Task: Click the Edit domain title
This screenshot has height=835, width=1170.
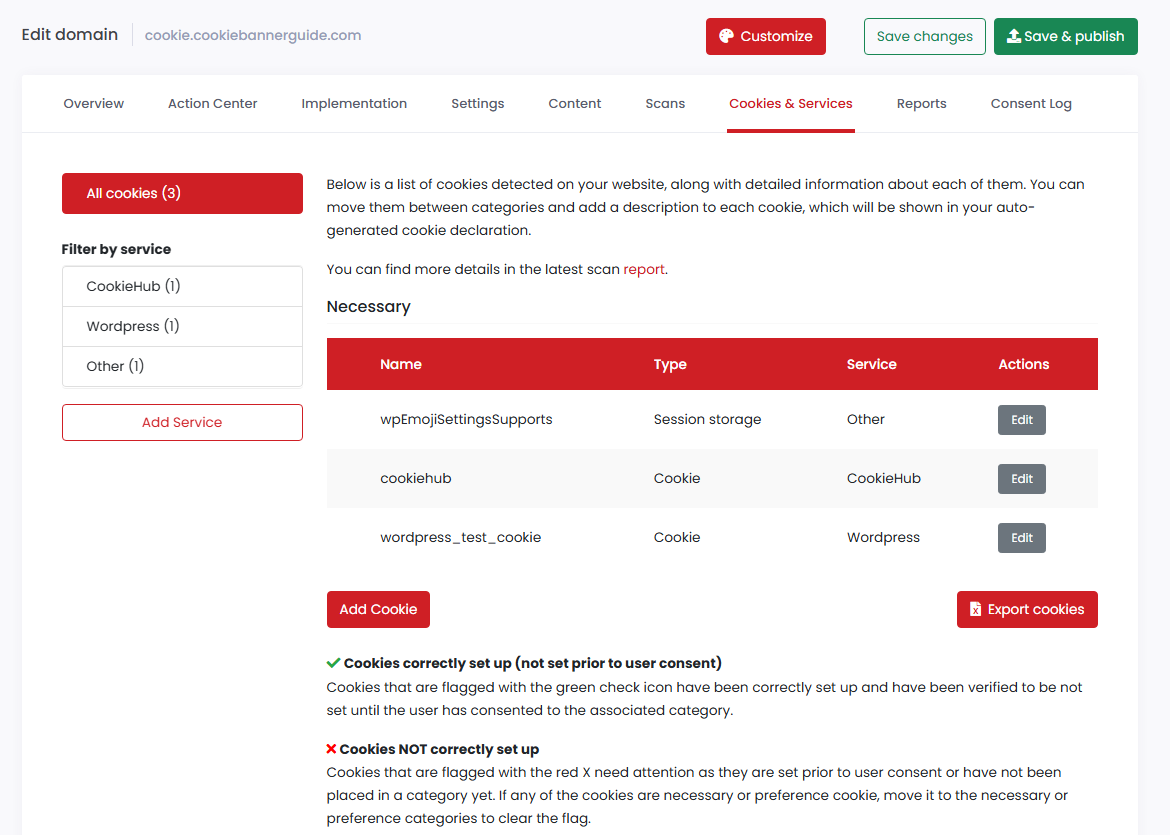Action: coord(69,34)
